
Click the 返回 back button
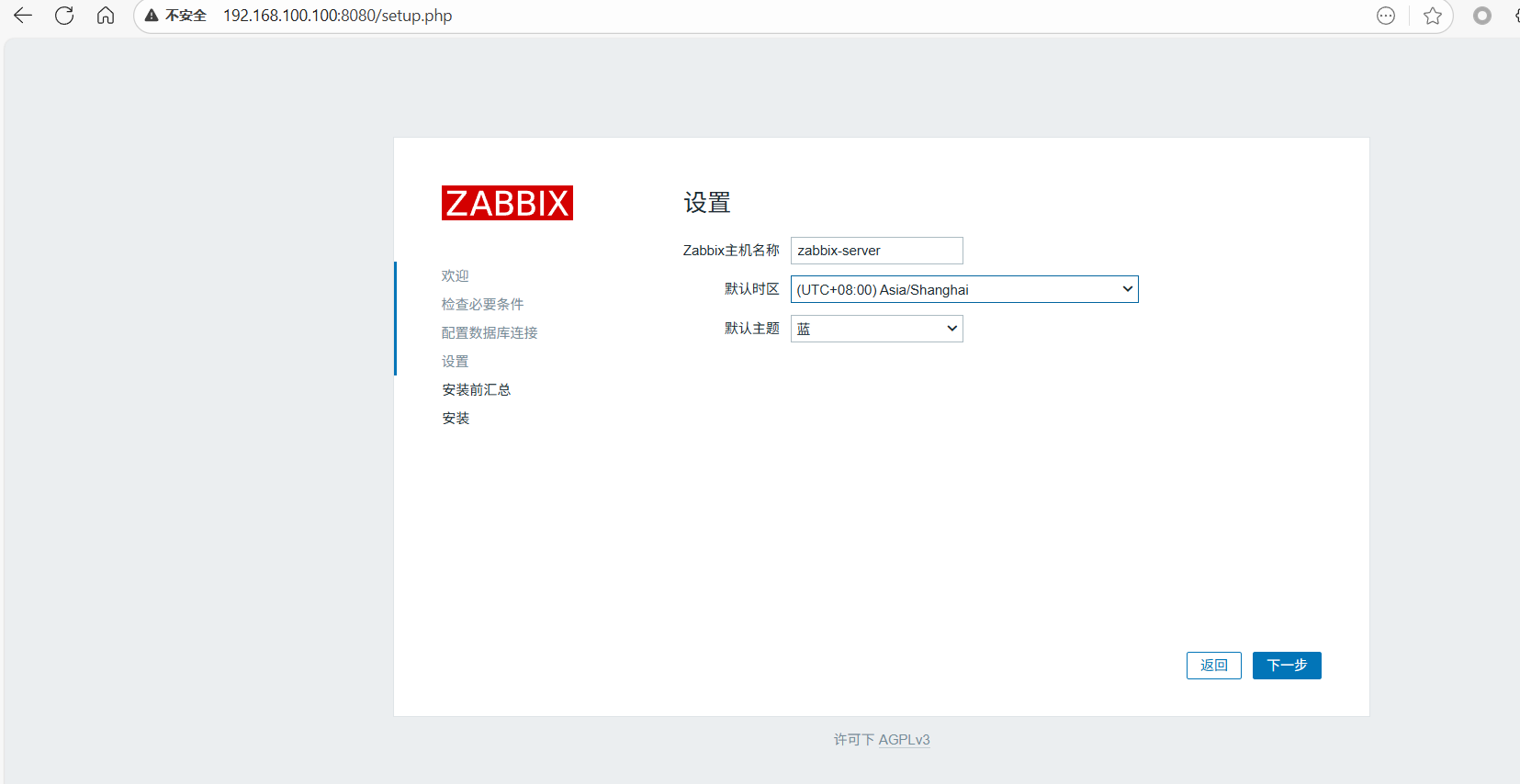[x=1214, y=666]
